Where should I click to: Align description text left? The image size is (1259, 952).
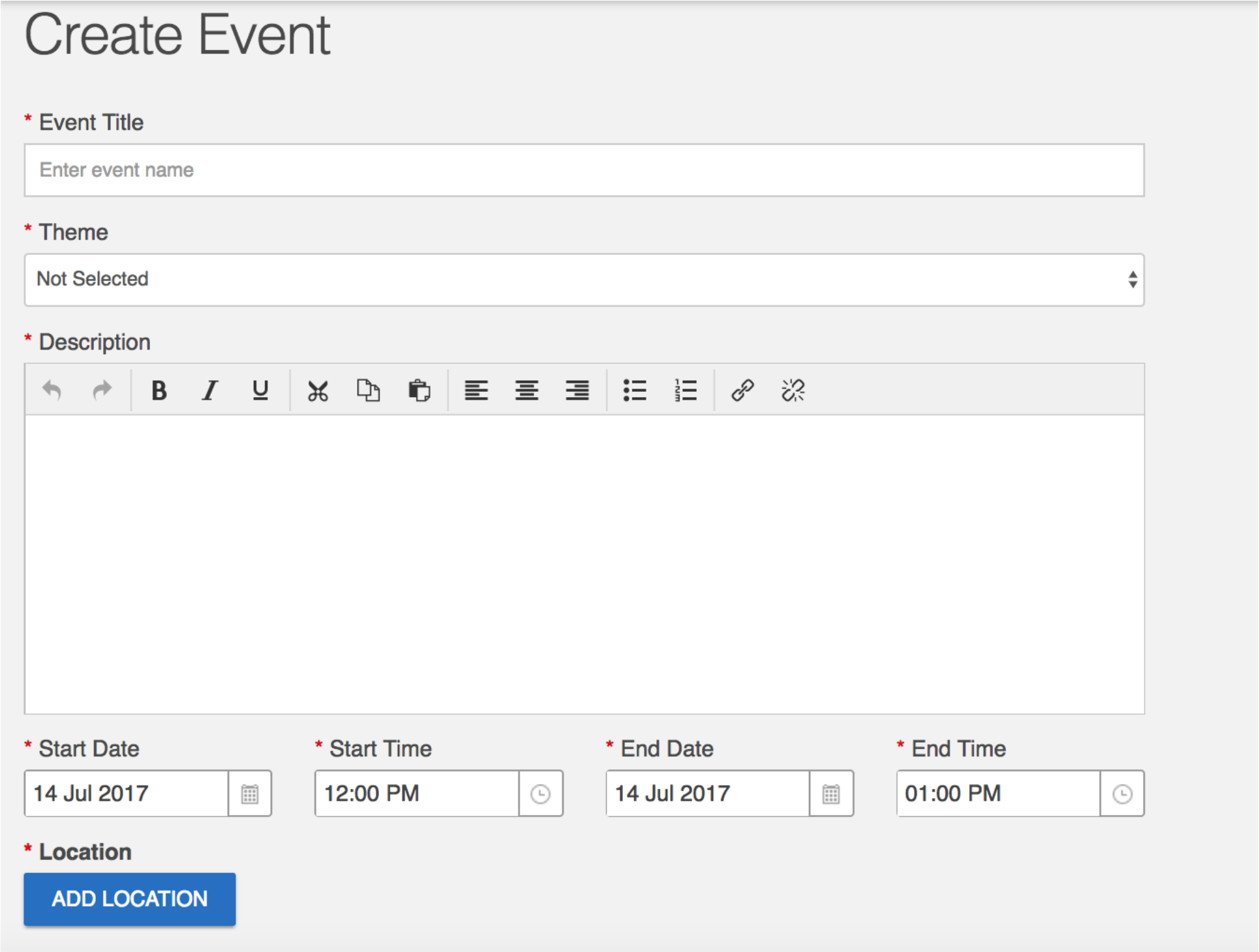pyautogui.click(x=476, y=390)
